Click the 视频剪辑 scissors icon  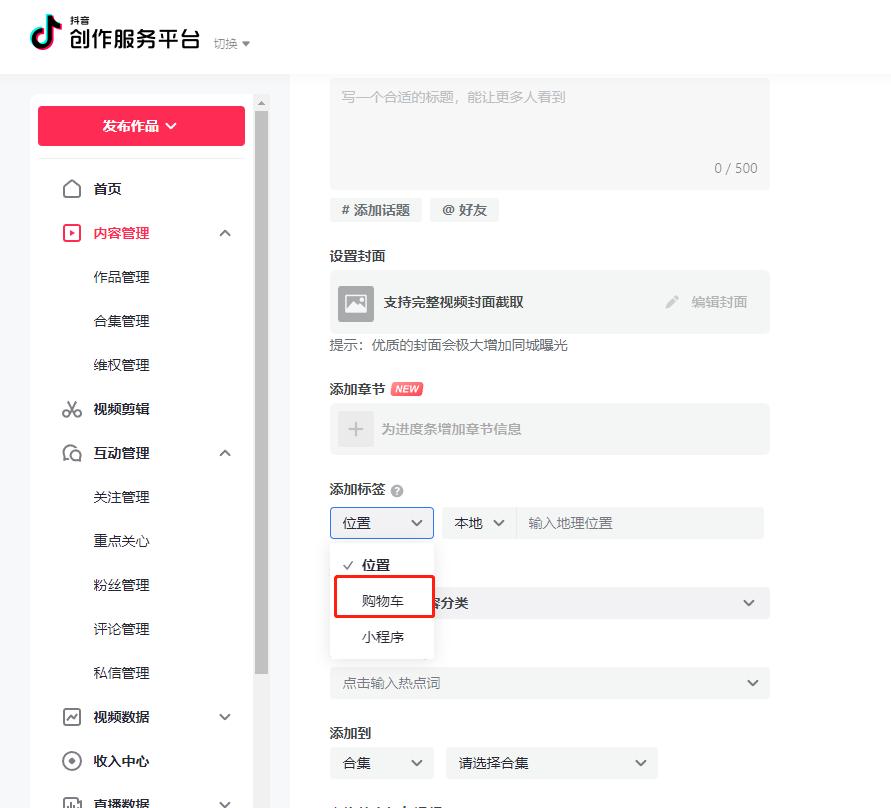click(x=71, y=409)
